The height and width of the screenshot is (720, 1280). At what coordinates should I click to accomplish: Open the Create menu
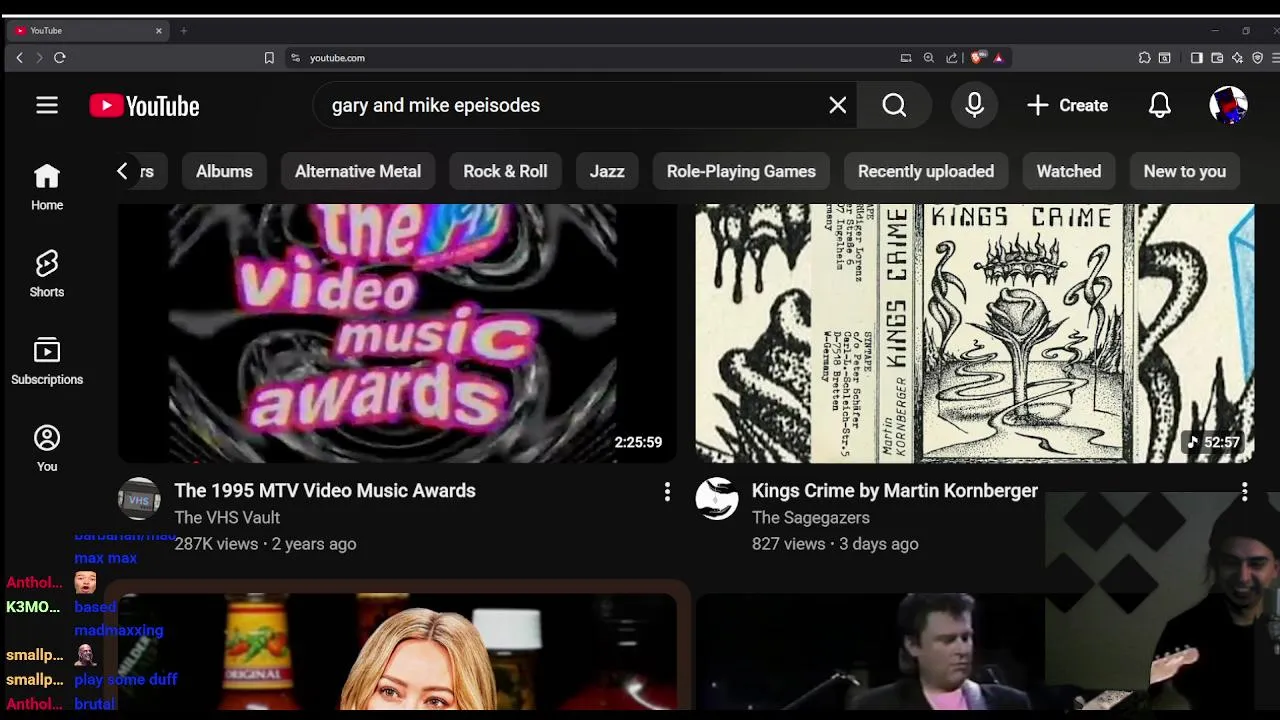1067,105
